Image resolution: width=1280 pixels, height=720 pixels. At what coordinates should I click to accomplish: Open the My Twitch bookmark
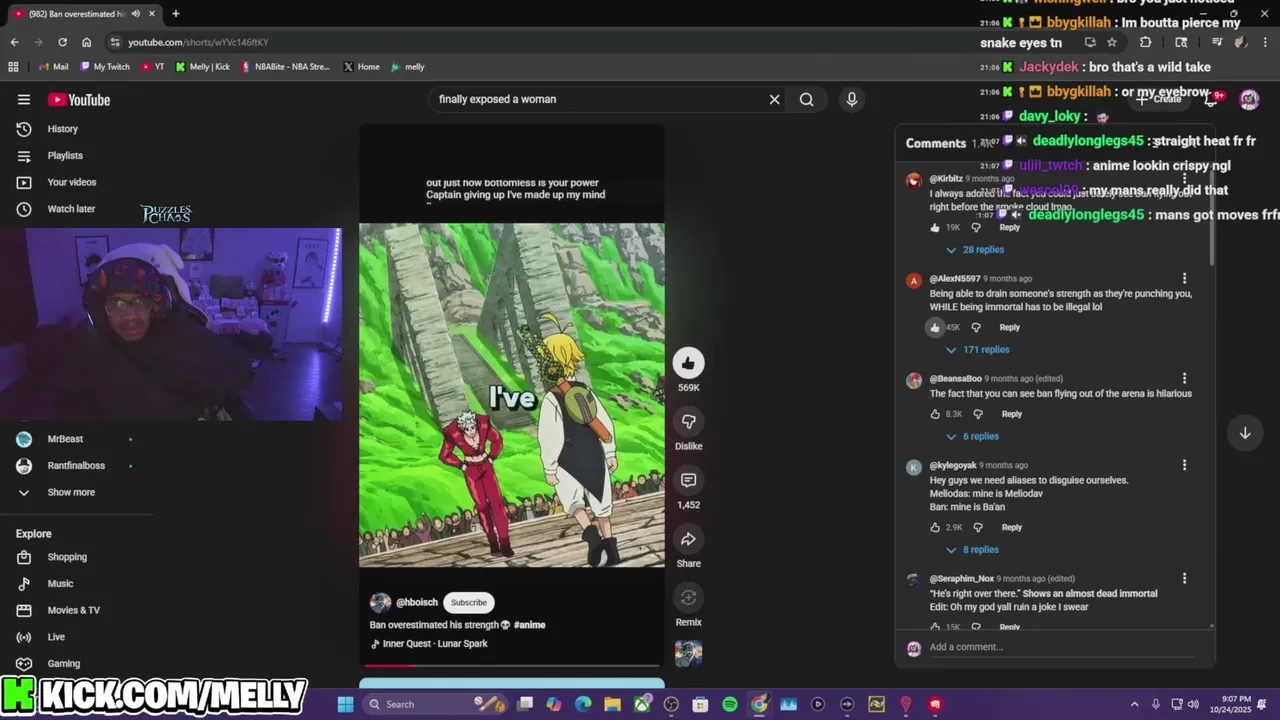(x=104, y=67)
